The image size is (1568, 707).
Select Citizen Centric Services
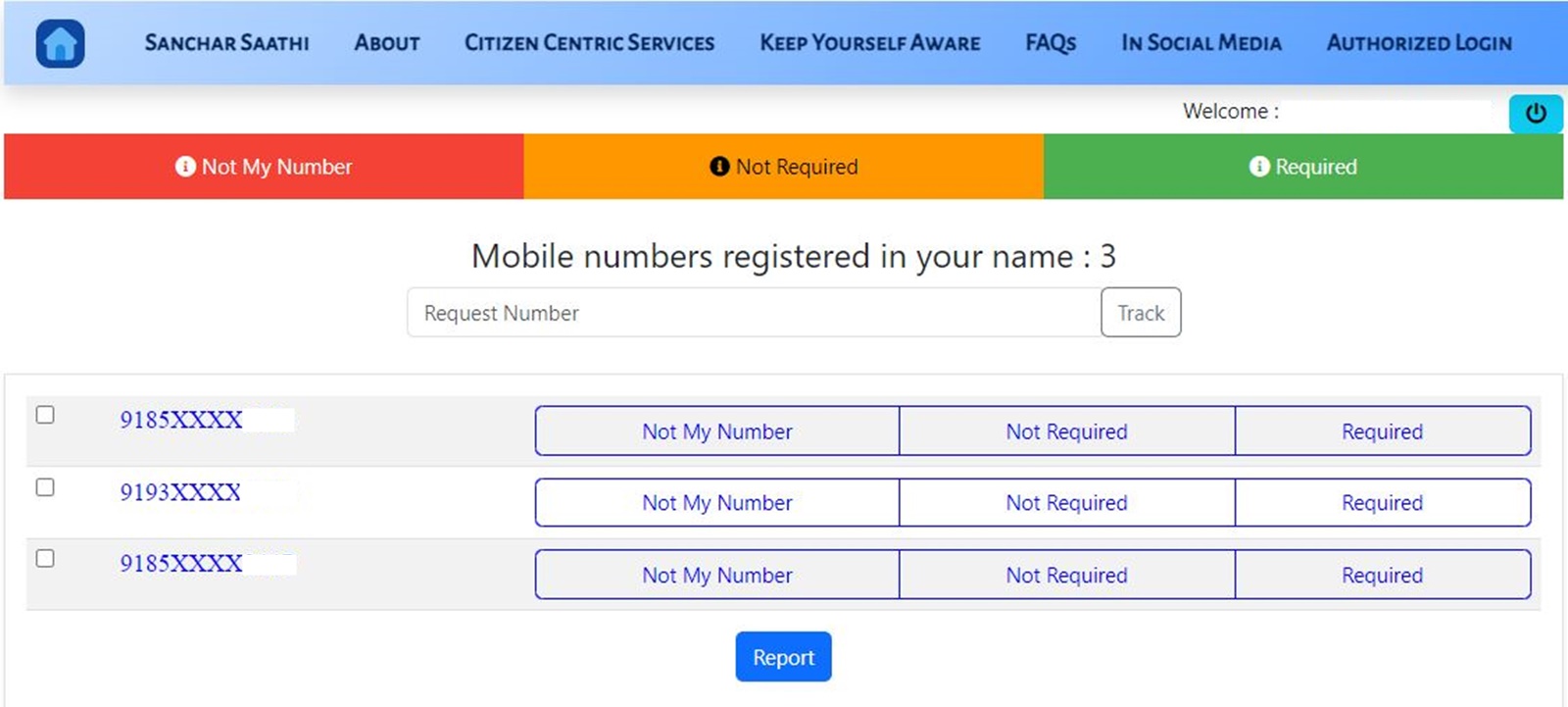[x=588, y=43]
